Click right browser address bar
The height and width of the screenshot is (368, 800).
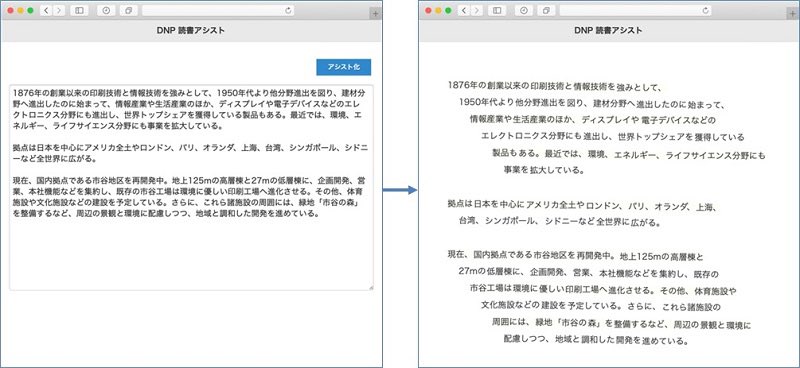[x=636, y=10]
